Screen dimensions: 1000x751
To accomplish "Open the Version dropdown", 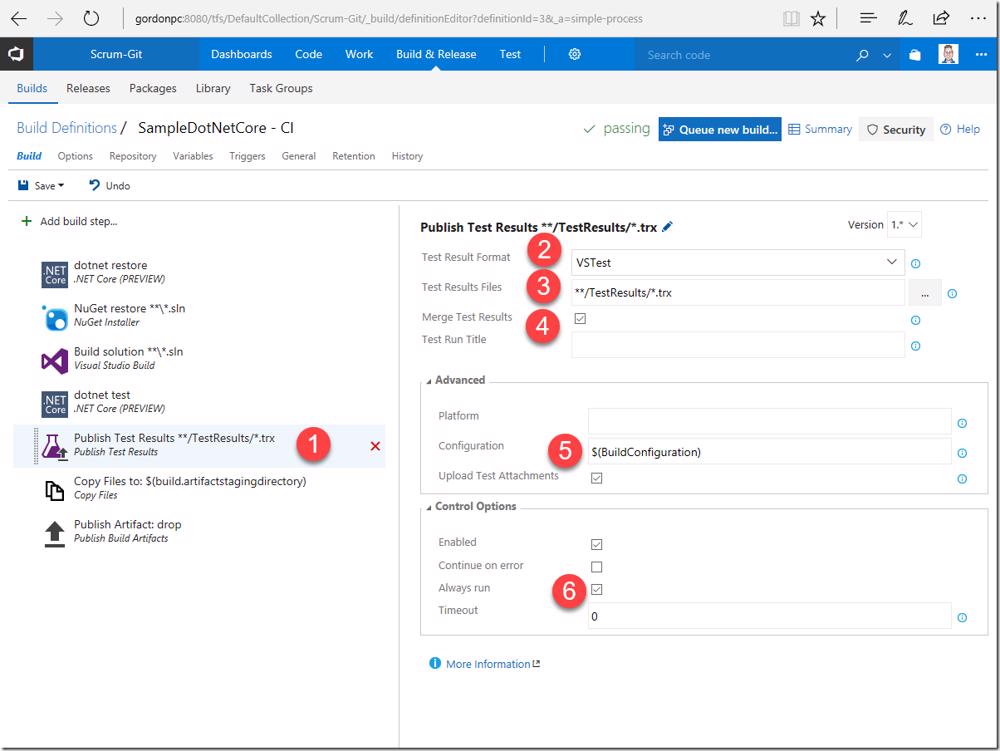I will (904, 224).
